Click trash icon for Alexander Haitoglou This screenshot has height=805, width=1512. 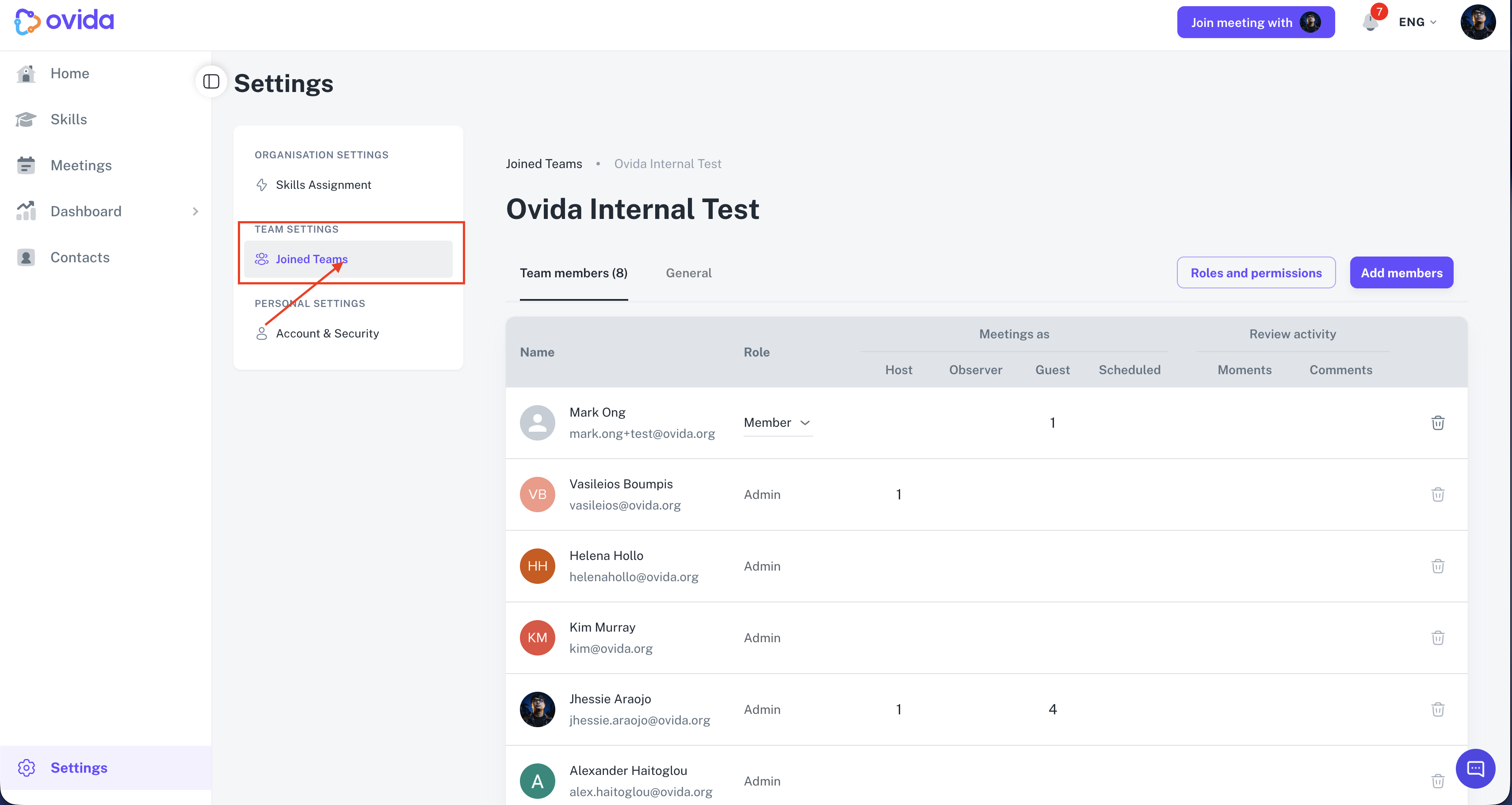[x=1437, y=781]
